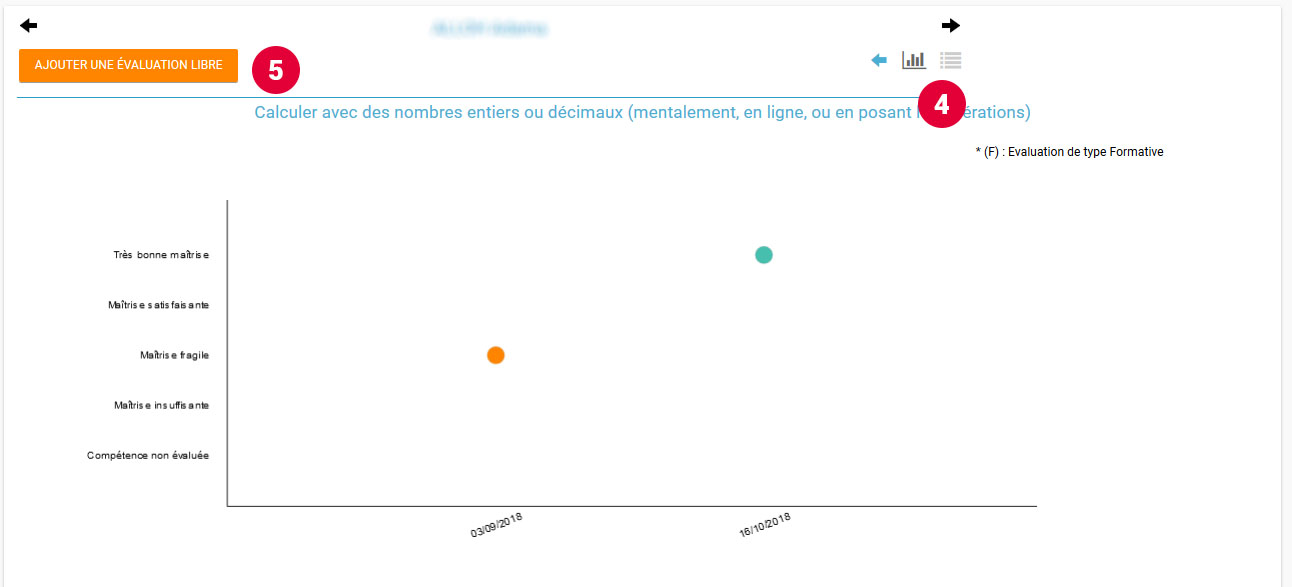Click the Maîtrise satisfaisante axis label
The image size is (1292, 587).
point(158,305)
